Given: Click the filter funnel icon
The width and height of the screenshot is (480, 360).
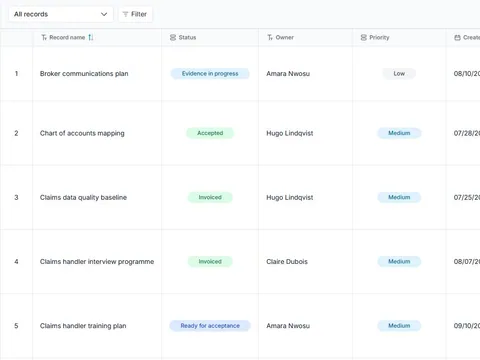Looking at the screenshot, I should [125, 14].
